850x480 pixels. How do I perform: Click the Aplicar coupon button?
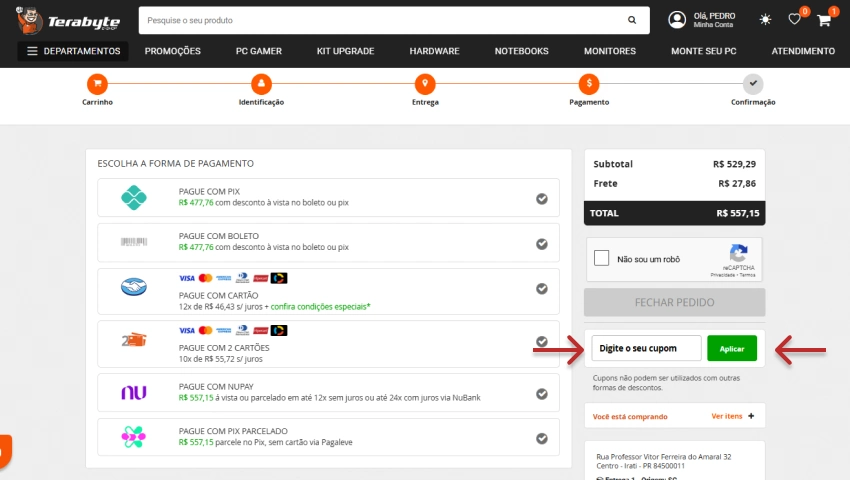coord(732,349)
